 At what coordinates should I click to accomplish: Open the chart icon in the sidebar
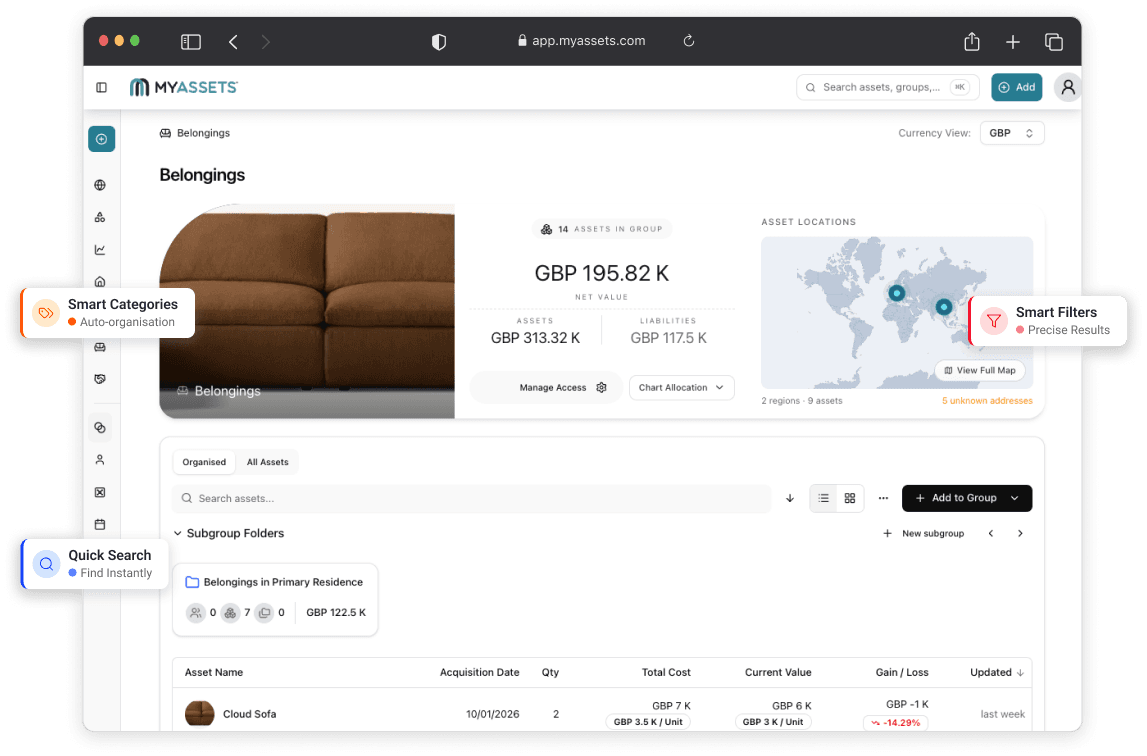coord(100,250)
